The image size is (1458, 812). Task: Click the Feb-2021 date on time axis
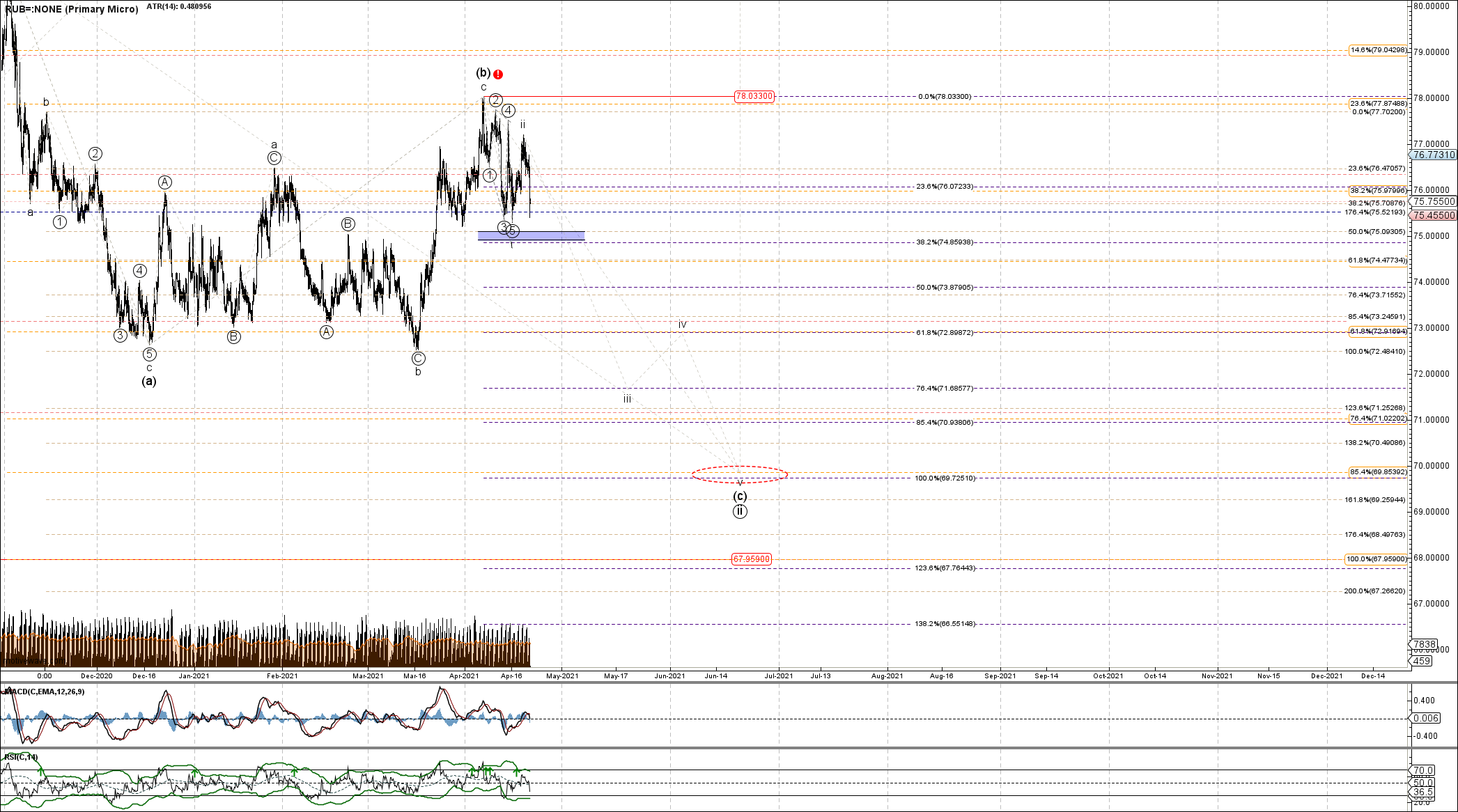(282, 676)
